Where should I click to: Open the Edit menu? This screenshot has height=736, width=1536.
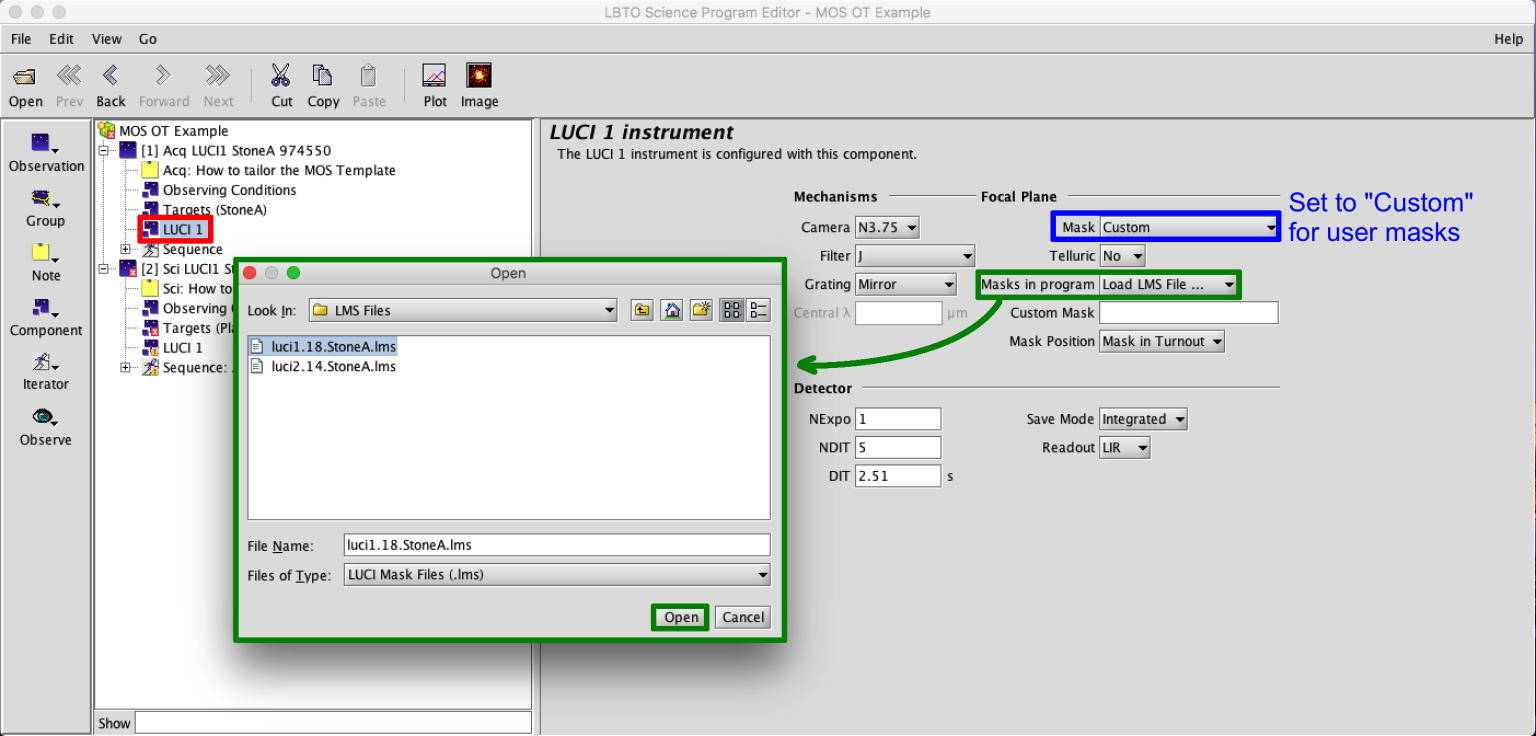[x=62, y=39]
